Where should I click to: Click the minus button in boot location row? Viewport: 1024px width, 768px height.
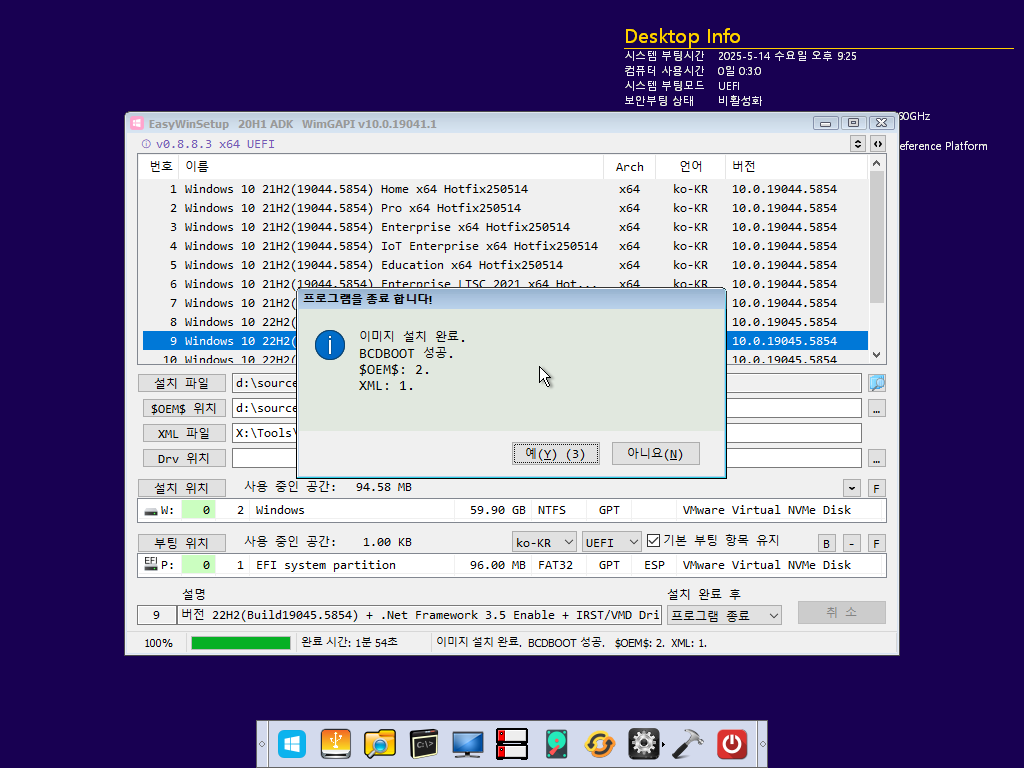click(x=852, y=543)
